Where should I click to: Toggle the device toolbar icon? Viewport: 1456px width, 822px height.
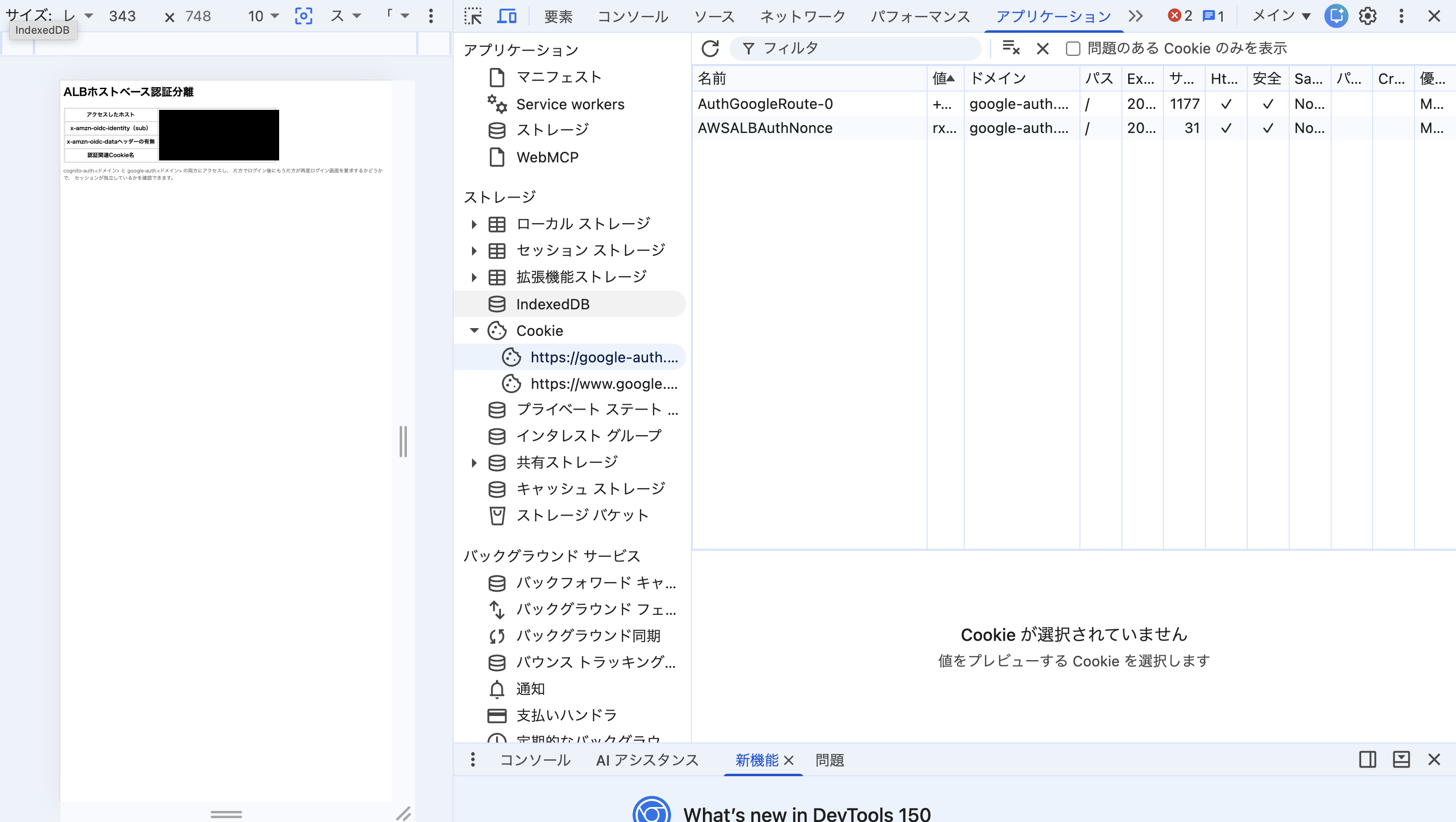[506, 16]
